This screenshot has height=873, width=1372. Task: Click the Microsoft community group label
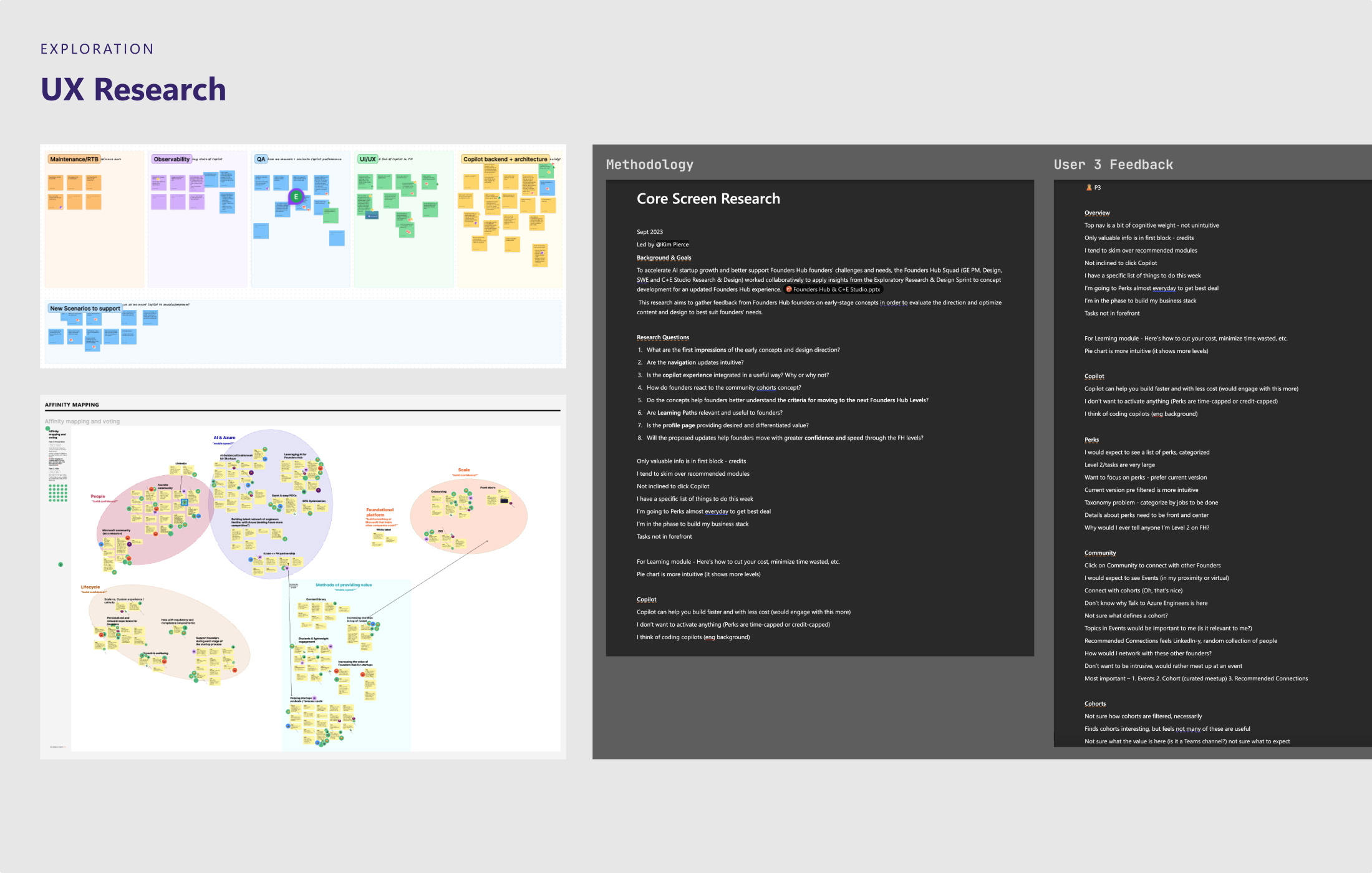click(x=117, y=532)
